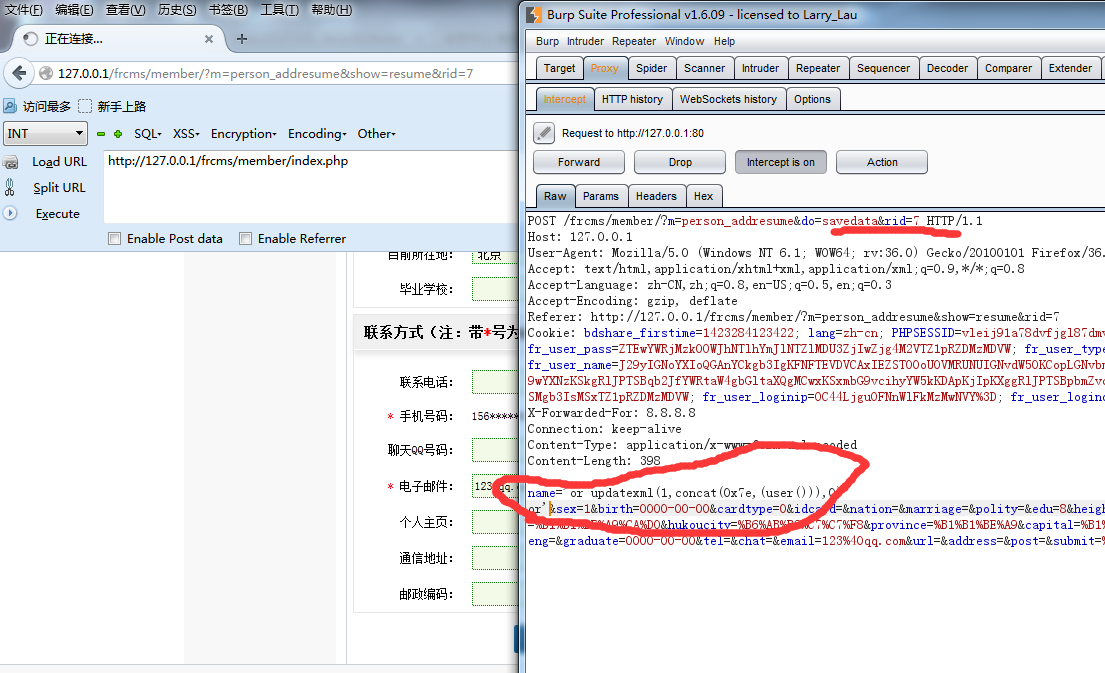Screen dimensions: 1105x673
Task: Expand the SQL menu in HackBar
Action: tap(148, 134)
